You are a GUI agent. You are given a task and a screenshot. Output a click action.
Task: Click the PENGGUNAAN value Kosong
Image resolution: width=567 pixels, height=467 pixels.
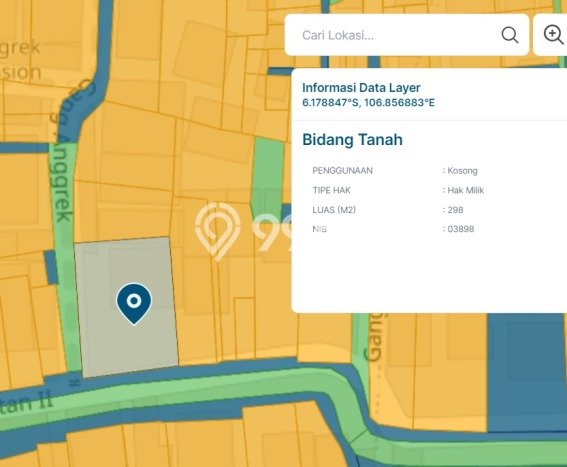coord(462,171)
